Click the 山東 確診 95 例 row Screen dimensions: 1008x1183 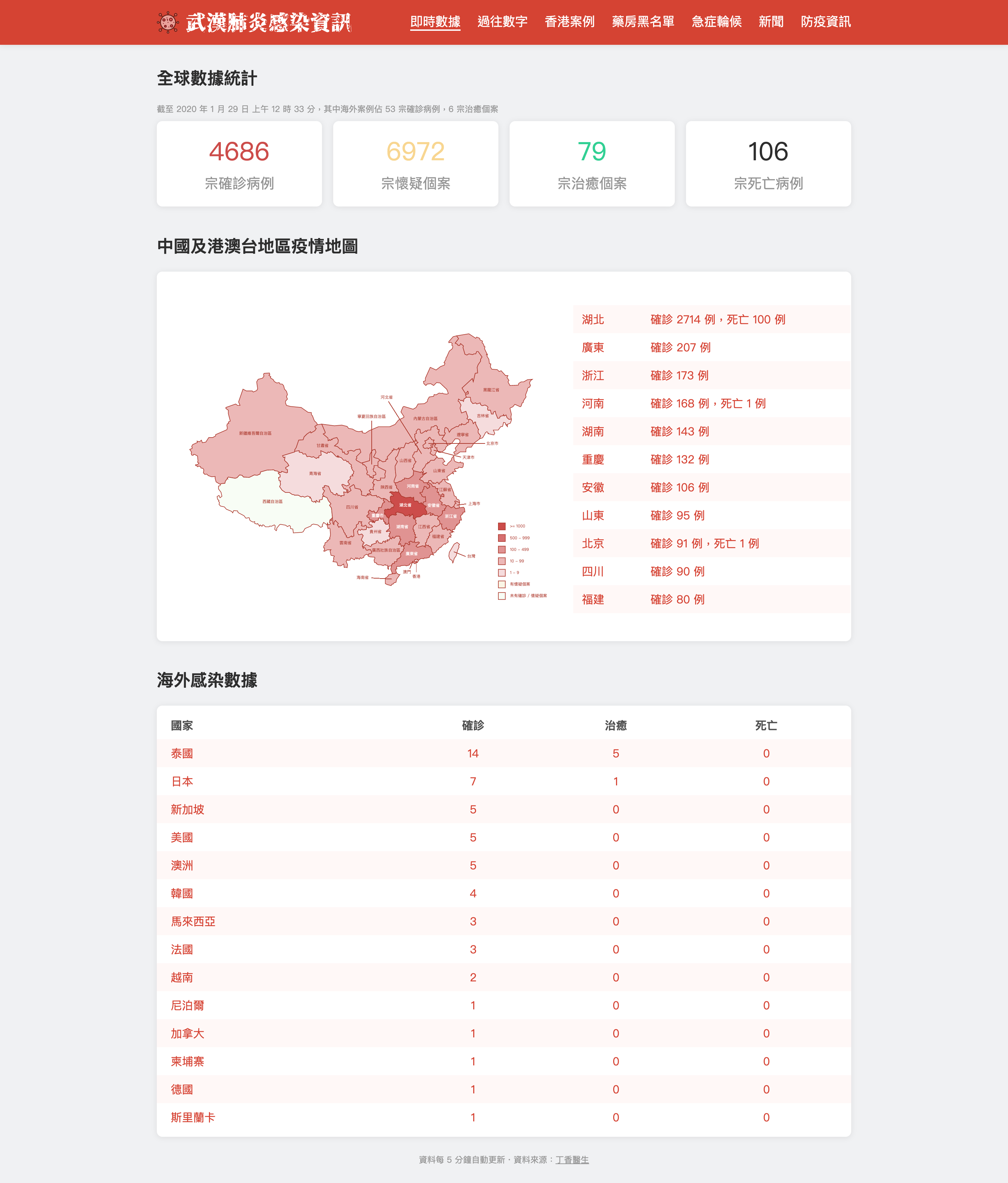pyautogui.click(x=712, y=516)
